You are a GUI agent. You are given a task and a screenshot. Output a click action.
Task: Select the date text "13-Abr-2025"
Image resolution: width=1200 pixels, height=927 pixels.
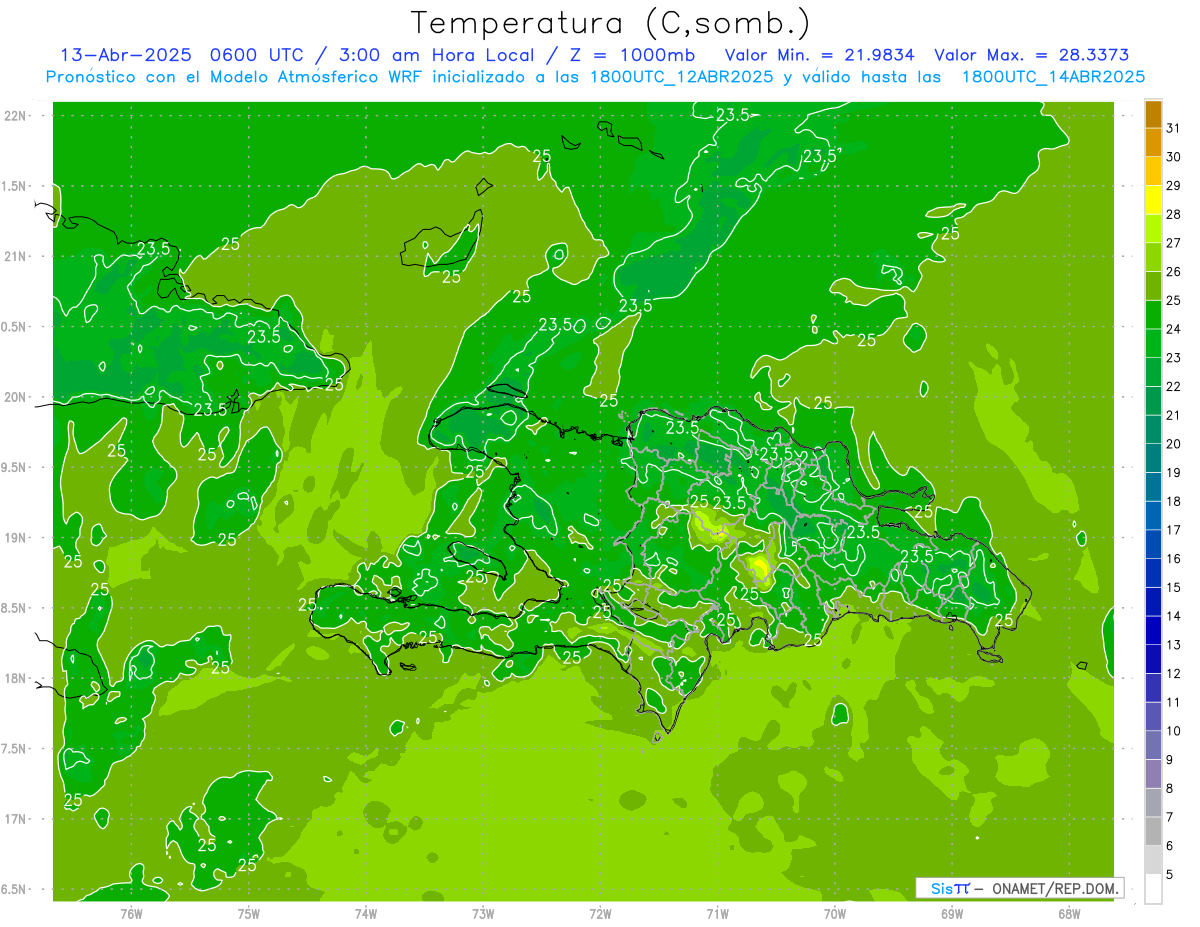pos(126,55)
